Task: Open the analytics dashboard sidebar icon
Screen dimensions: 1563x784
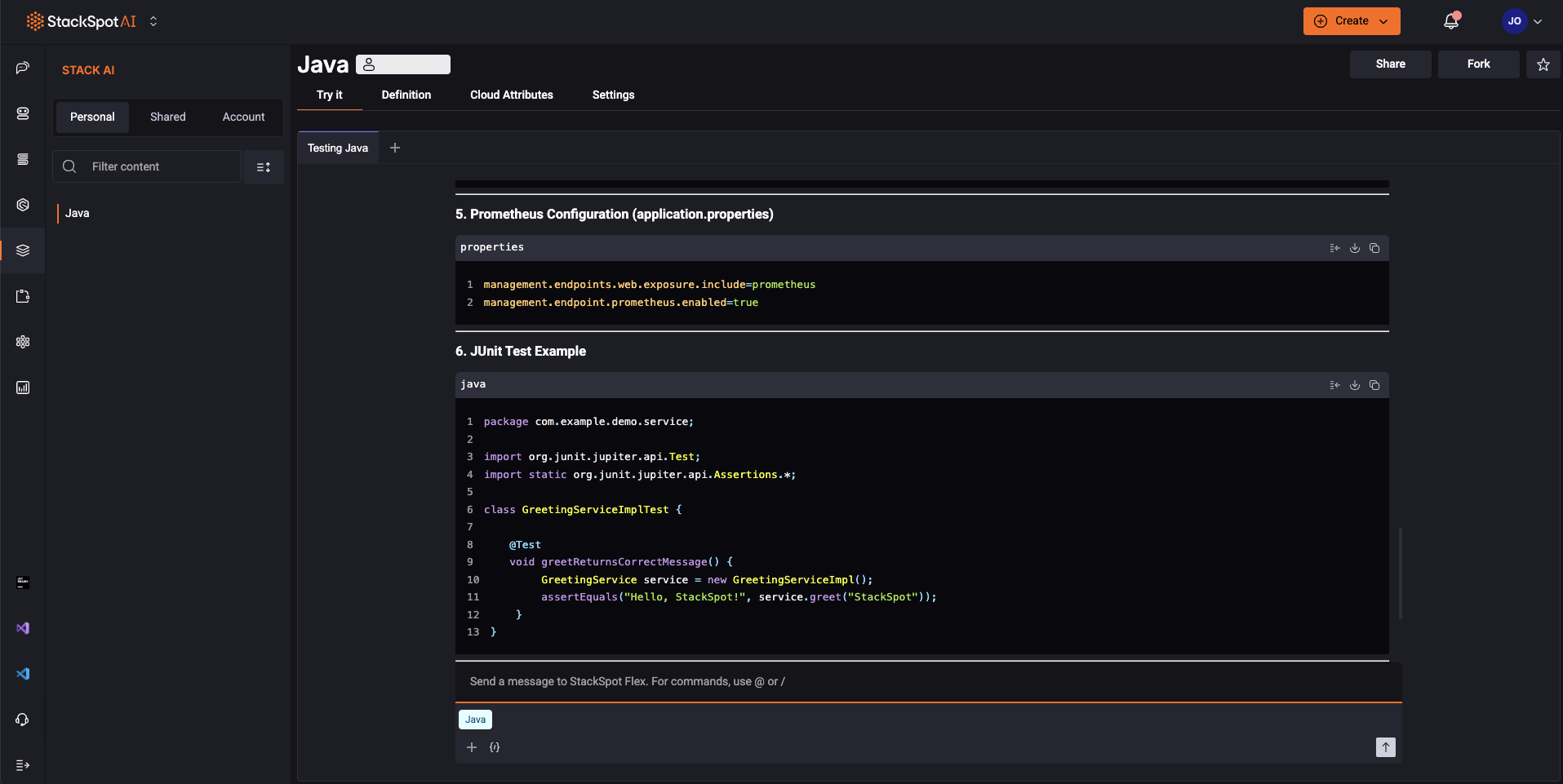Action: pyautogui.click(x=22, y=388)
